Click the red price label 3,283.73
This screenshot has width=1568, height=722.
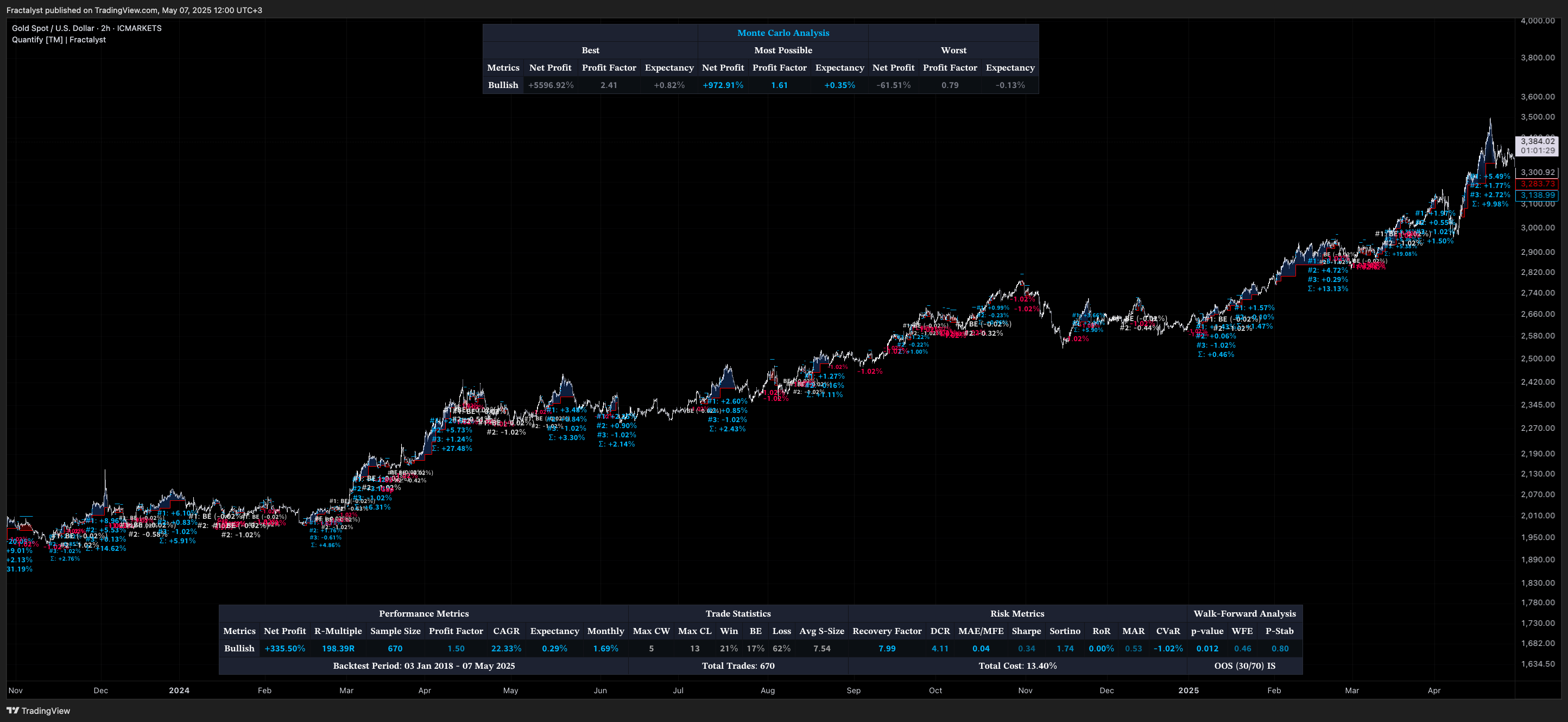pos(1537,184)
